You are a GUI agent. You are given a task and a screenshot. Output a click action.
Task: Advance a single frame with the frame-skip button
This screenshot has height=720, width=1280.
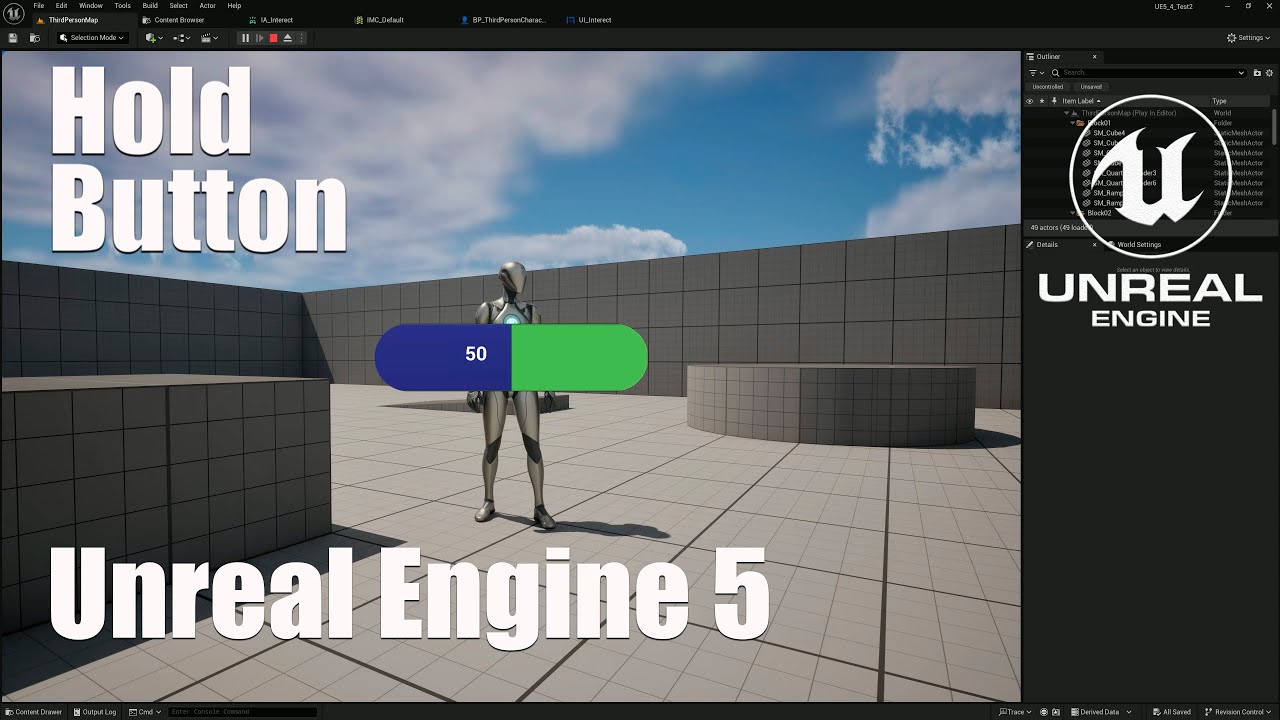coord(259,38)
